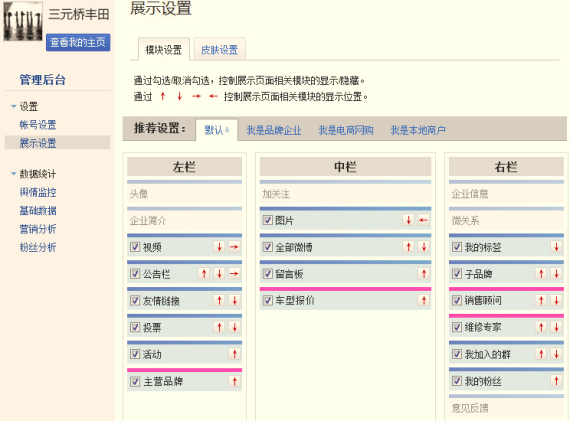
Task: Click the 查看我的主页 button
Action: pyautogui.click(x=78, y=43)
